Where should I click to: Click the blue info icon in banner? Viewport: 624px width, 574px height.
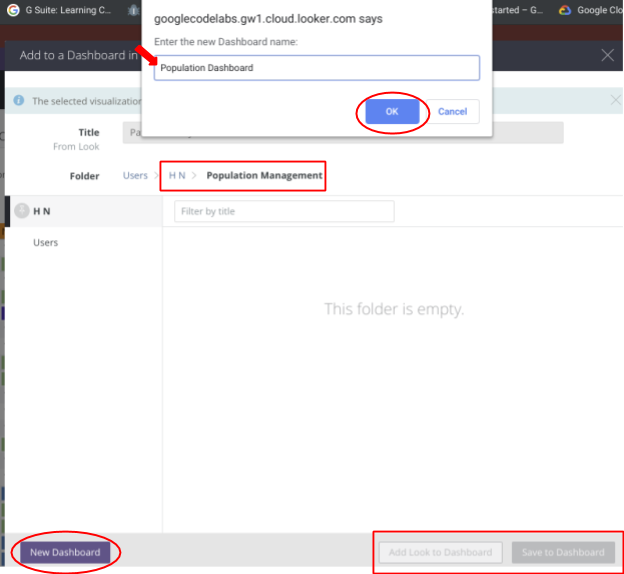(x=18, y=101)
